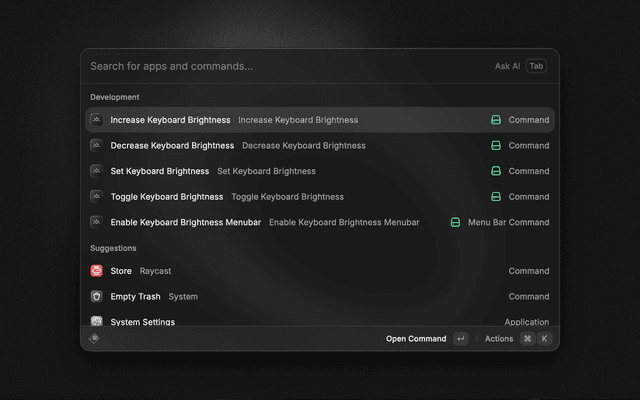Click green dev icon on Set Keyboard Brightness row
The image size is (640, 400).
point(496,171)
